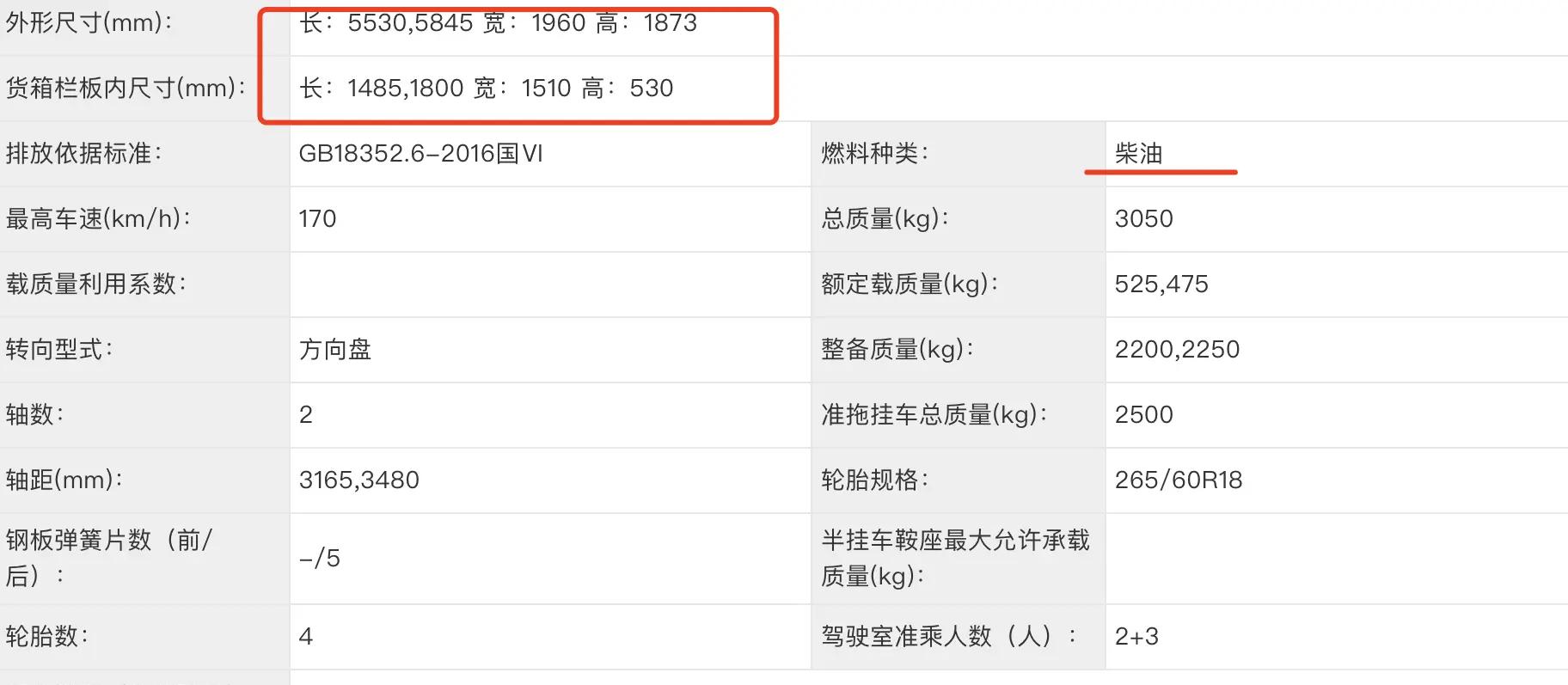Screen dimensions: 1568x685
Task: Click the 燃料种类 label
Action: click(874, 154)
